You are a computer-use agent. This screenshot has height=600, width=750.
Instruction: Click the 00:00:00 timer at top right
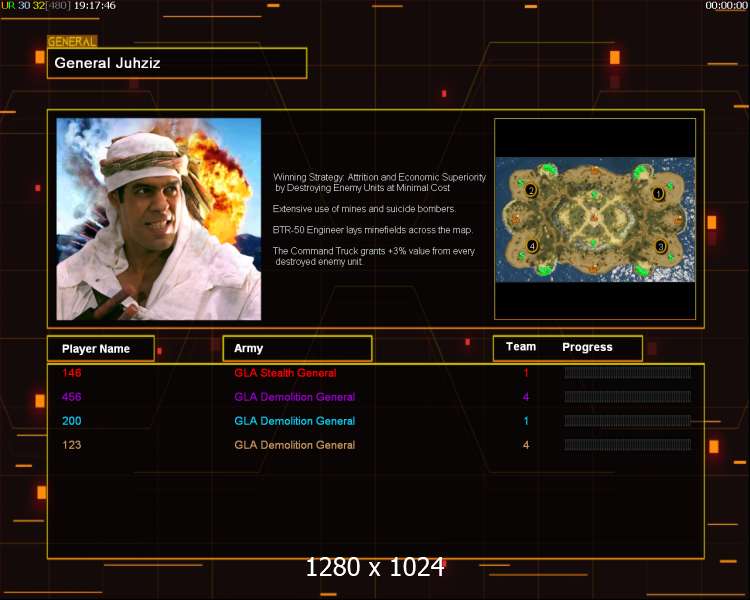(726, 6)
